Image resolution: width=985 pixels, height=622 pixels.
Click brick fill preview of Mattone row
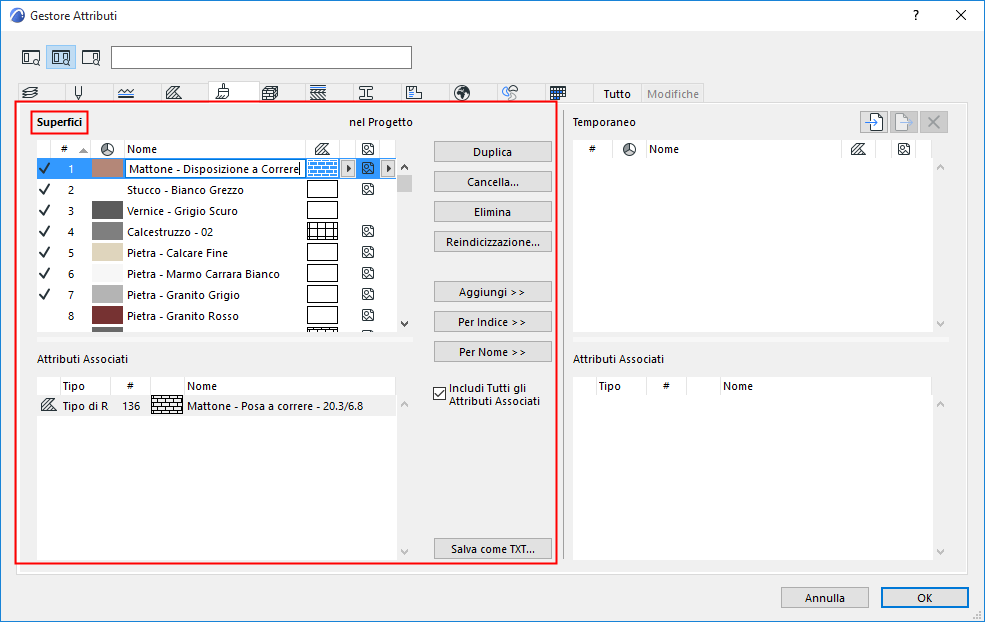tap(322, 168)
